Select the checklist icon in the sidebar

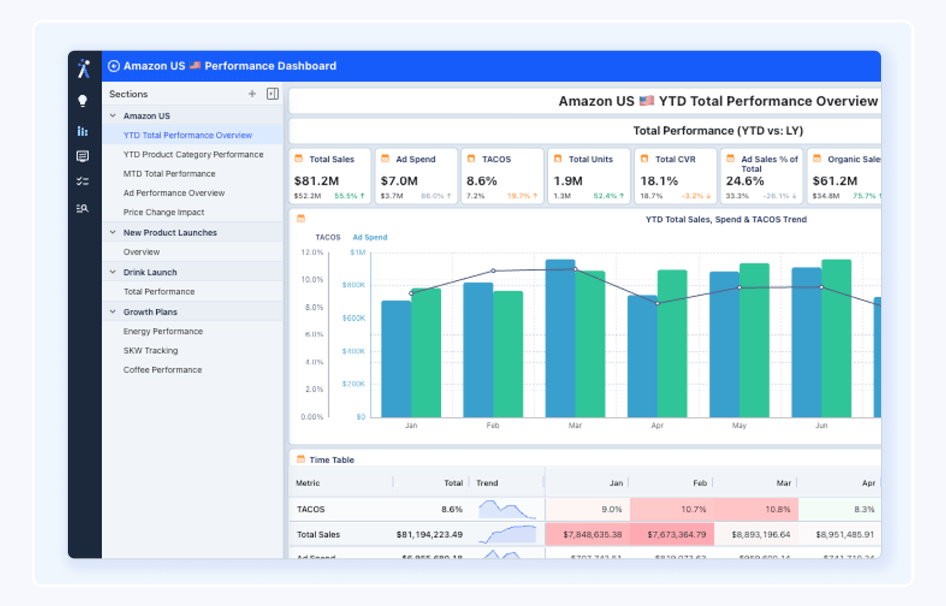click(84, 181)
